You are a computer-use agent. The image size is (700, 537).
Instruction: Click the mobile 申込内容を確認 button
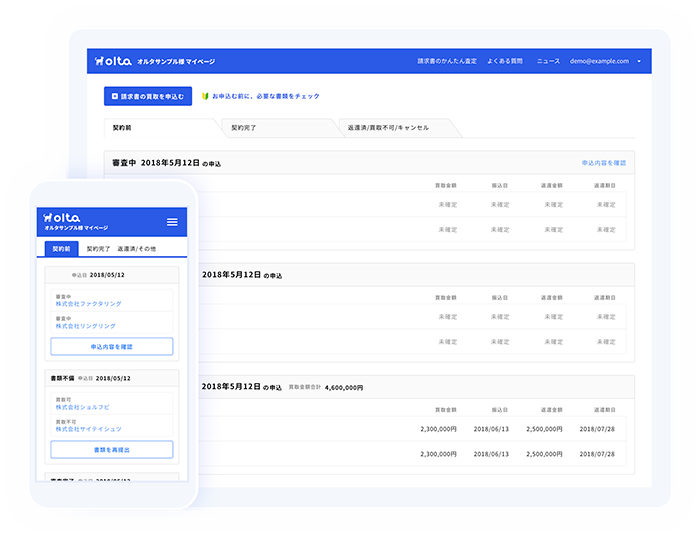(x=112, y=346)
